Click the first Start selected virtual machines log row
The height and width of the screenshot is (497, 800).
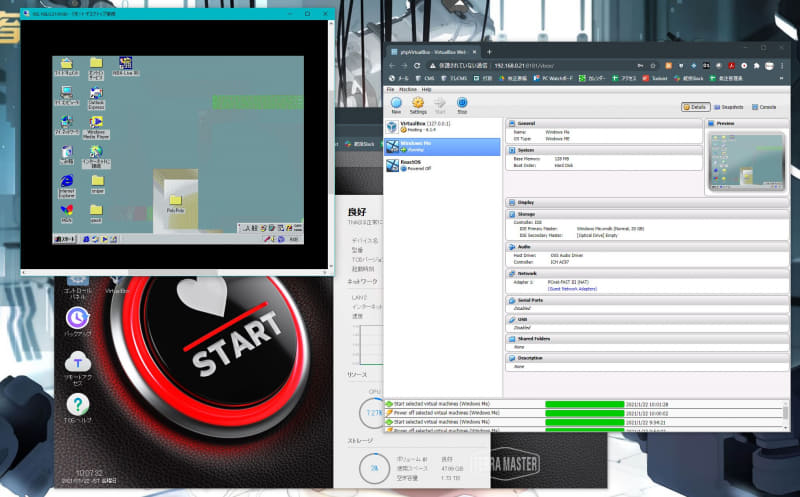tap(584, 404)
